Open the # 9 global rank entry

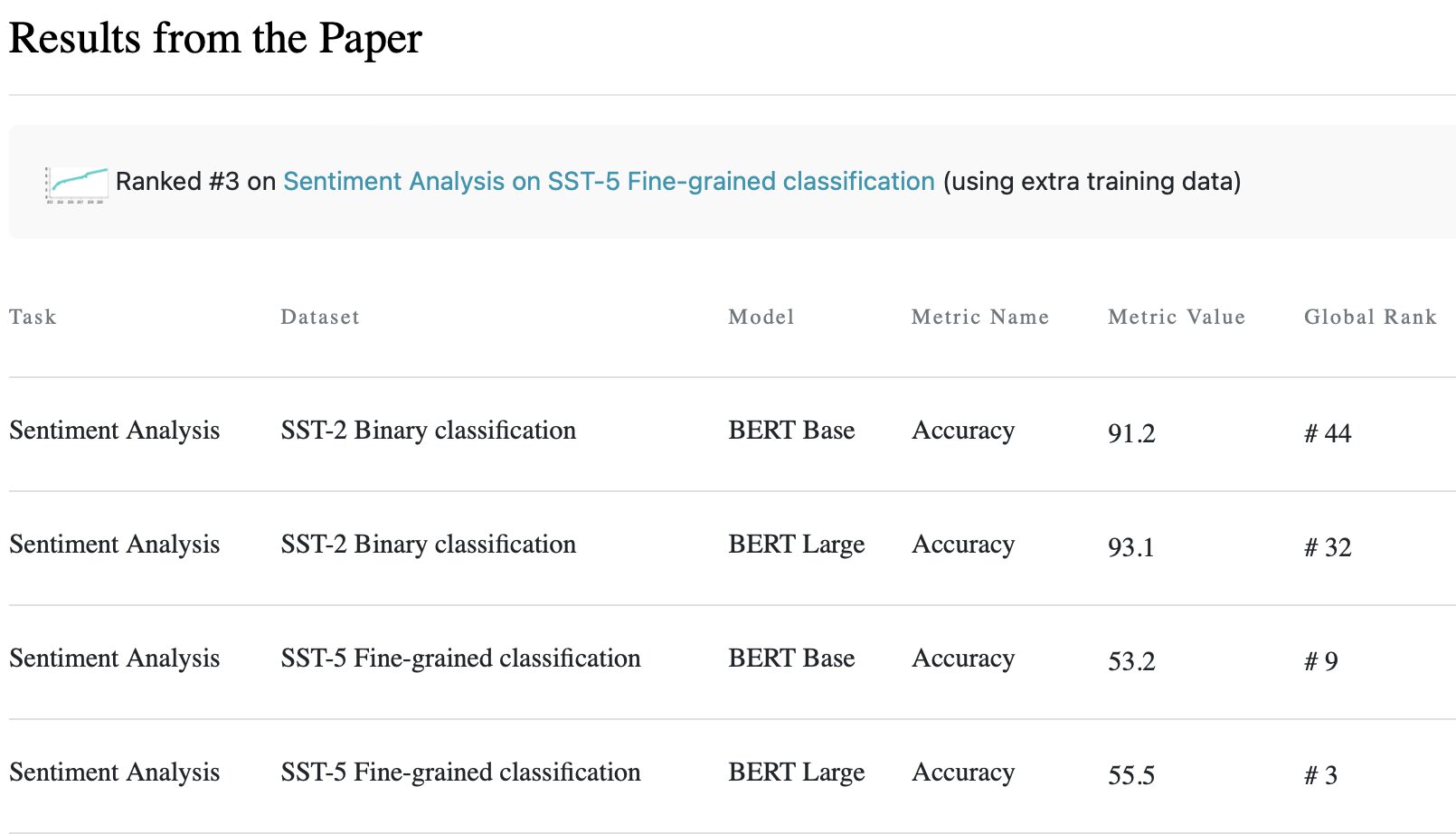click(1320, 661)
